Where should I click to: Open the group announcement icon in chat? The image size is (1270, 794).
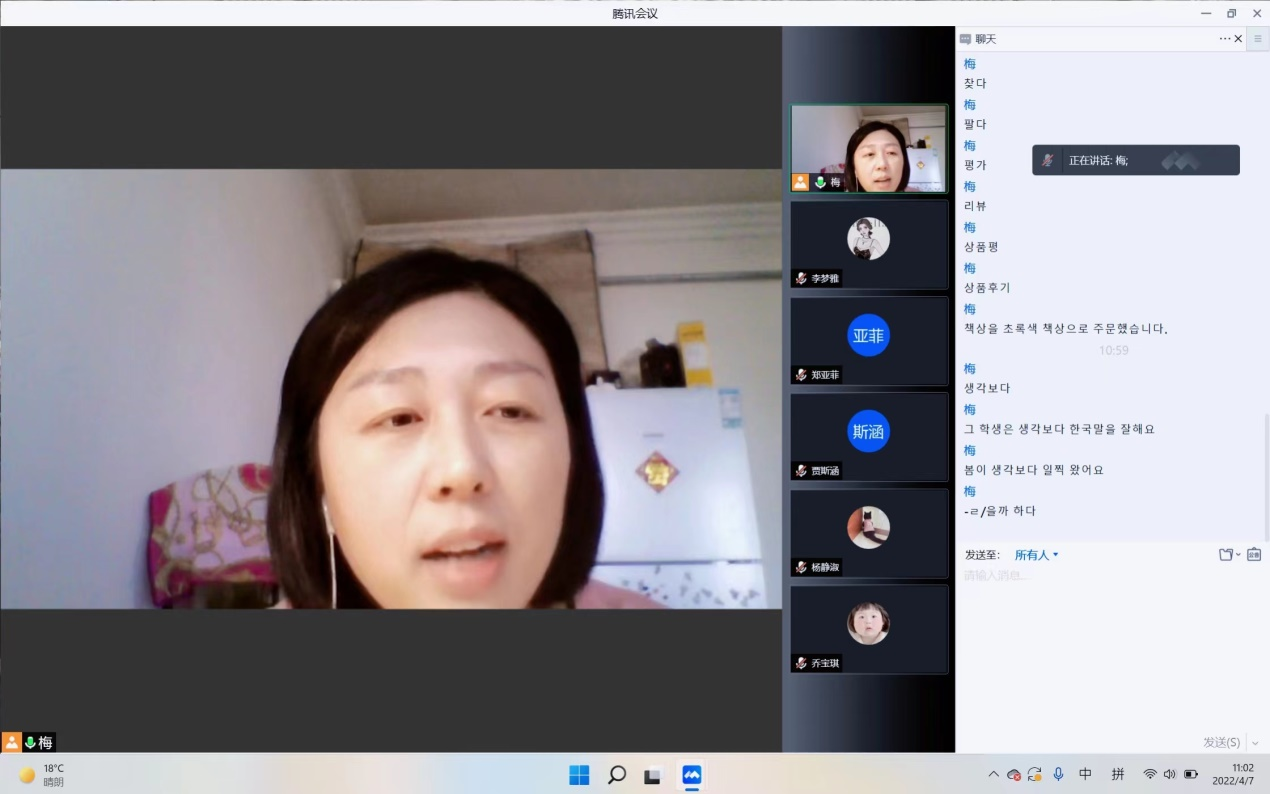click(1254, 554)
